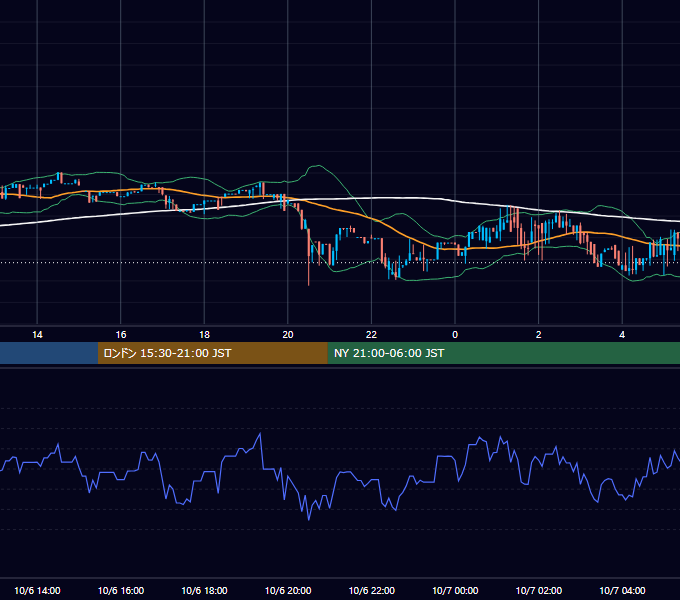The image size is (680, 600).
Task: Click the 10/6 18:00 date label
Action: point(204,590)
